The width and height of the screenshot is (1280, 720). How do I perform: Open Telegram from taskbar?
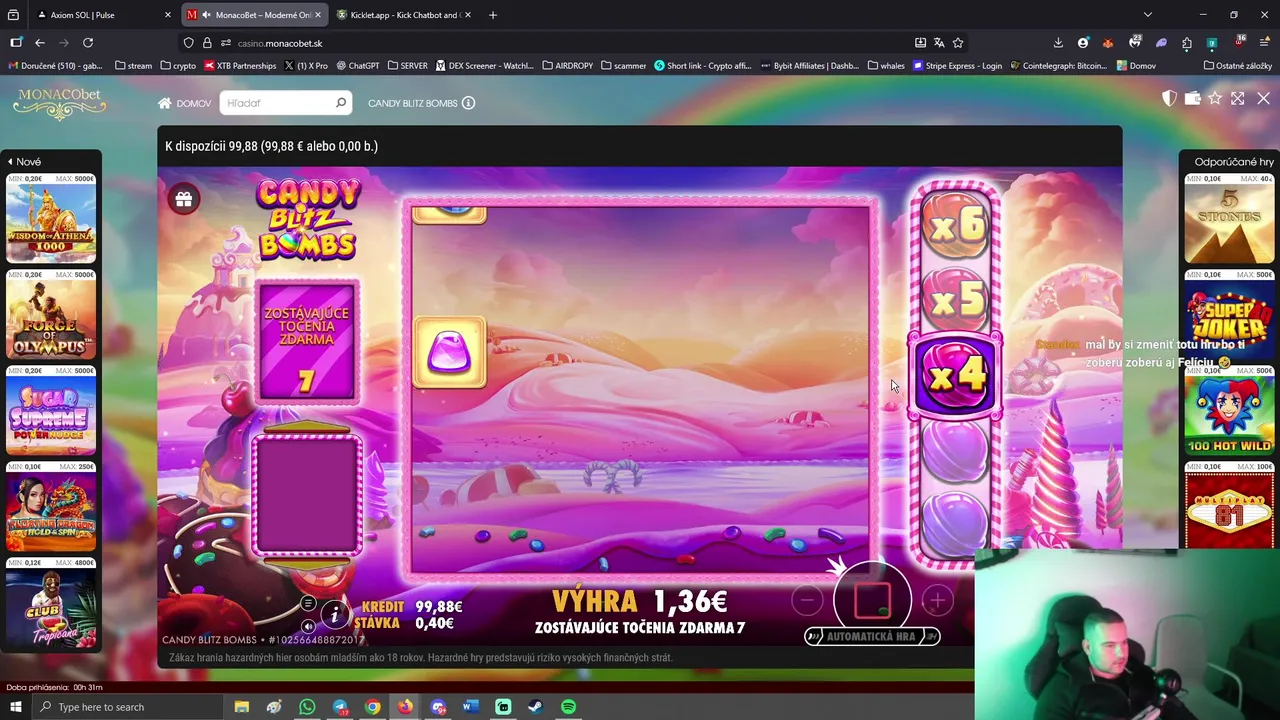(x=339, y=707)
